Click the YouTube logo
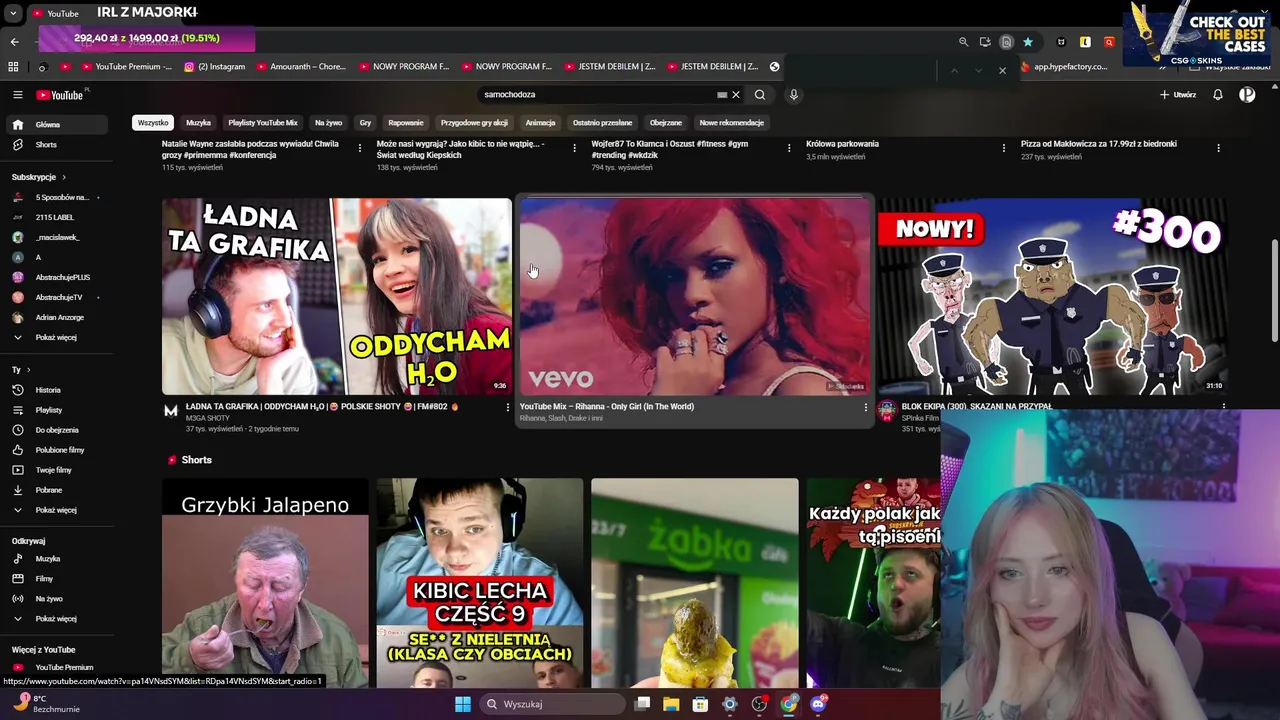This screenshot has height=720, width=1280. click(61, 95)
